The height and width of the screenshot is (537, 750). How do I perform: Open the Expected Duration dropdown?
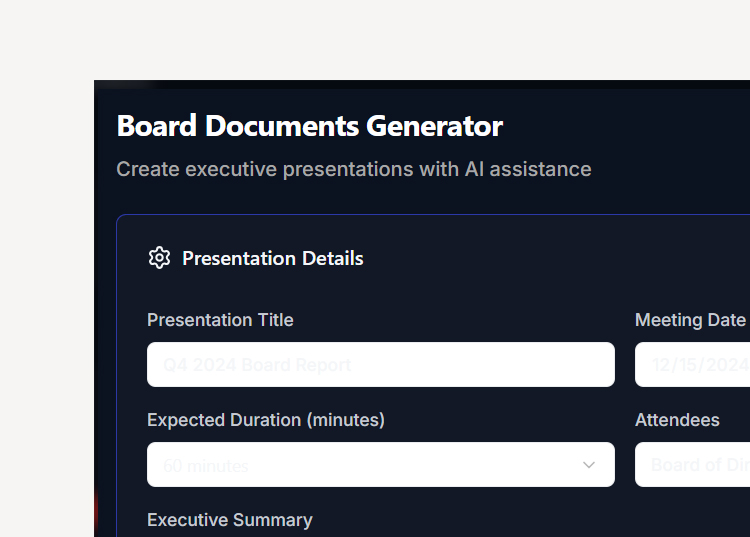coord(380,465)
